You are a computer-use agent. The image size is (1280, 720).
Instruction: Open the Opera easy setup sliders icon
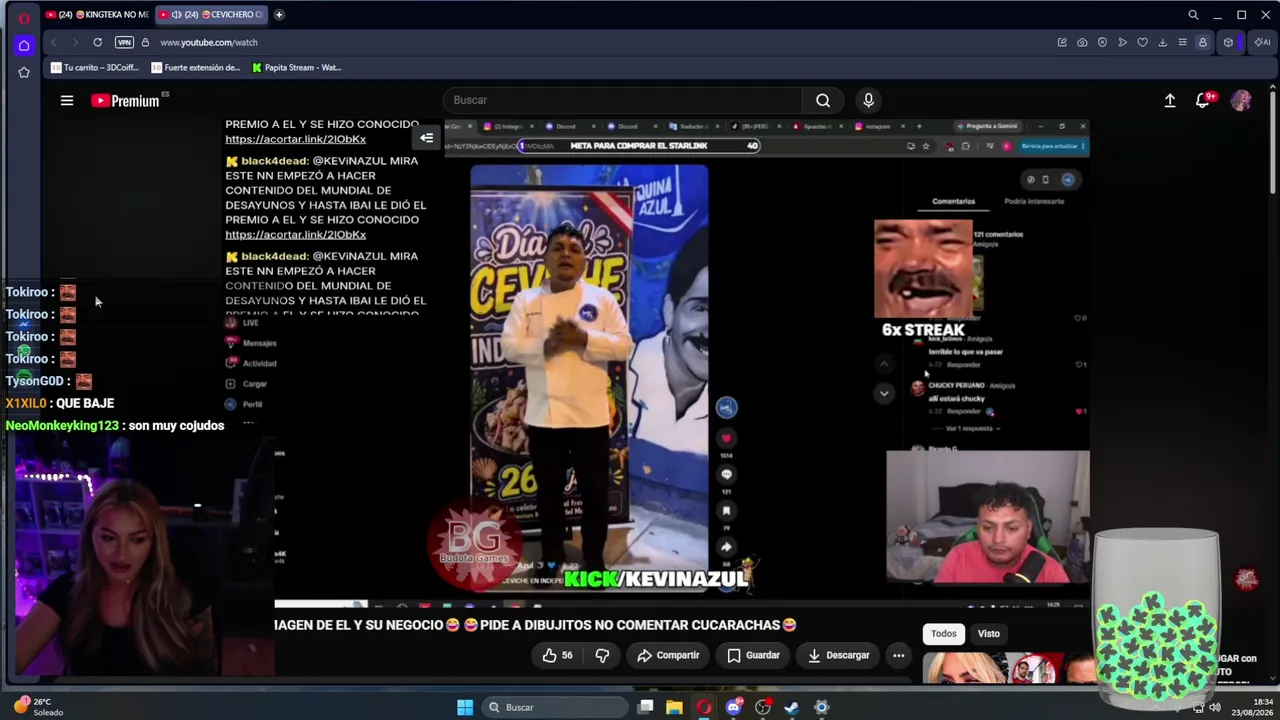coord(1182,42)
